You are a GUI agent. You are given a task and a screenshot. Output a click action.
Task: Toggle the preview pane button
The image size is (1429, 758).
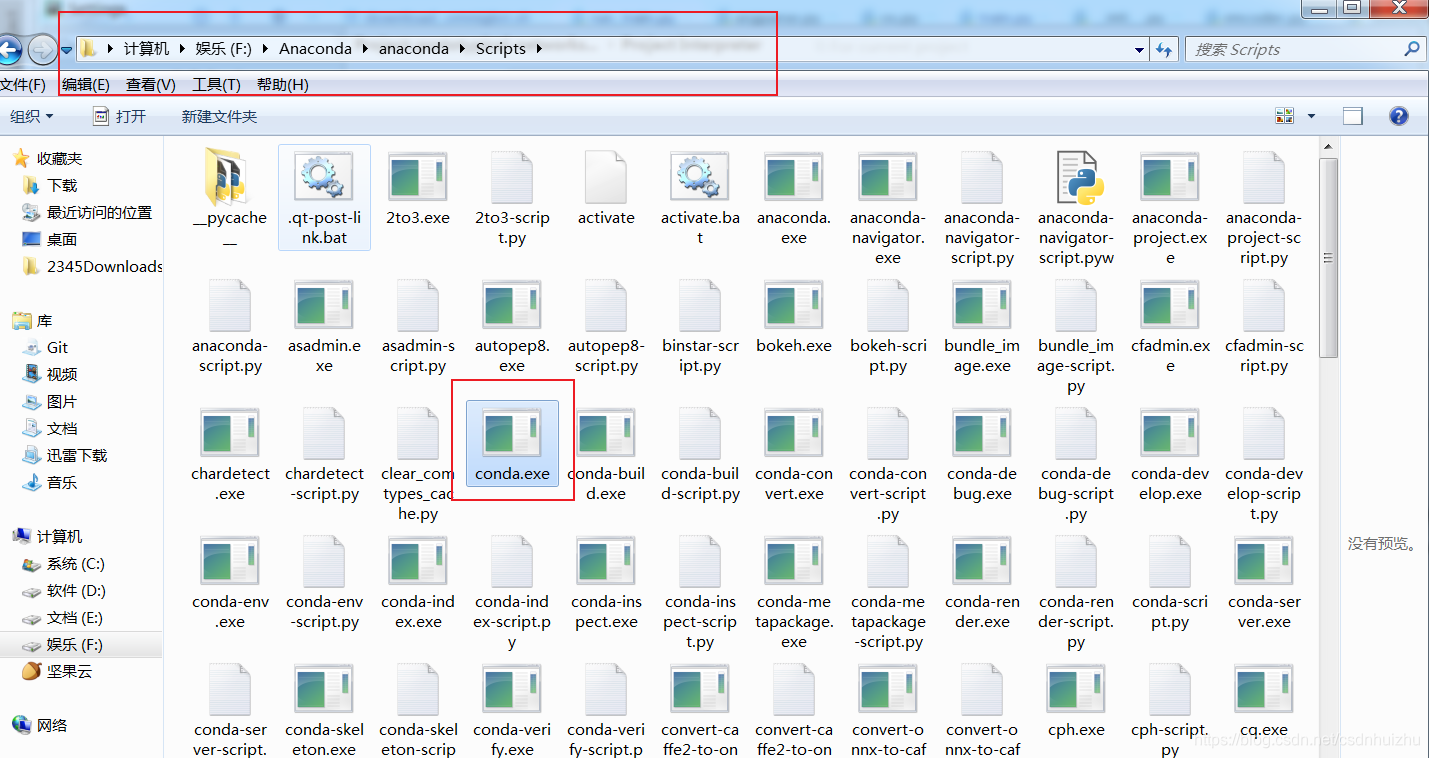1353,116
